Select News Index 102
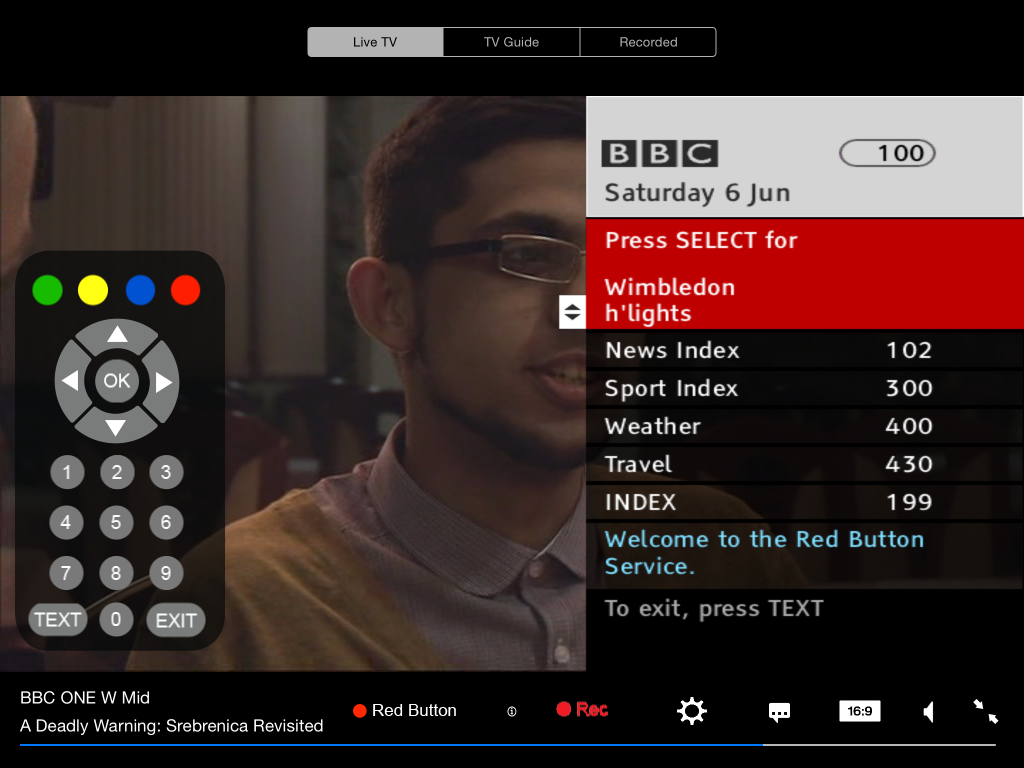Image resolution: width=1024 pixels, height=768 pixels. 805,350
